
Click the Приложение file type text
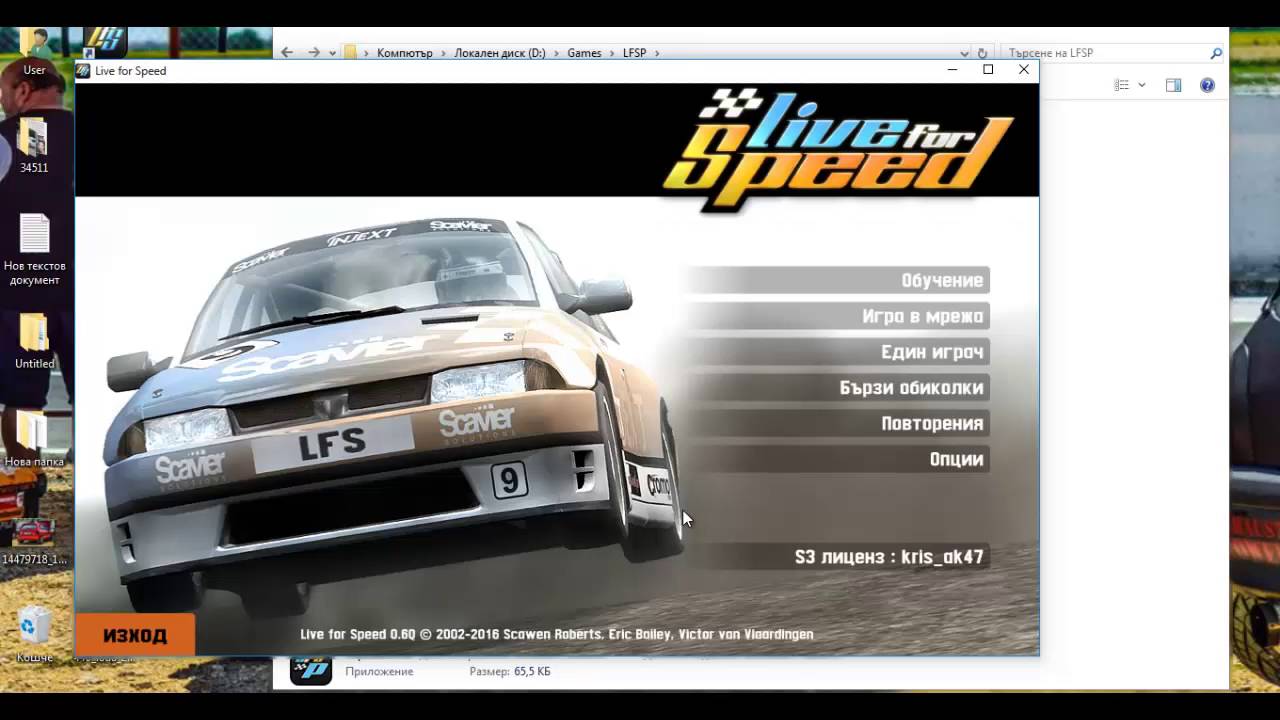[x=379, y=671]
